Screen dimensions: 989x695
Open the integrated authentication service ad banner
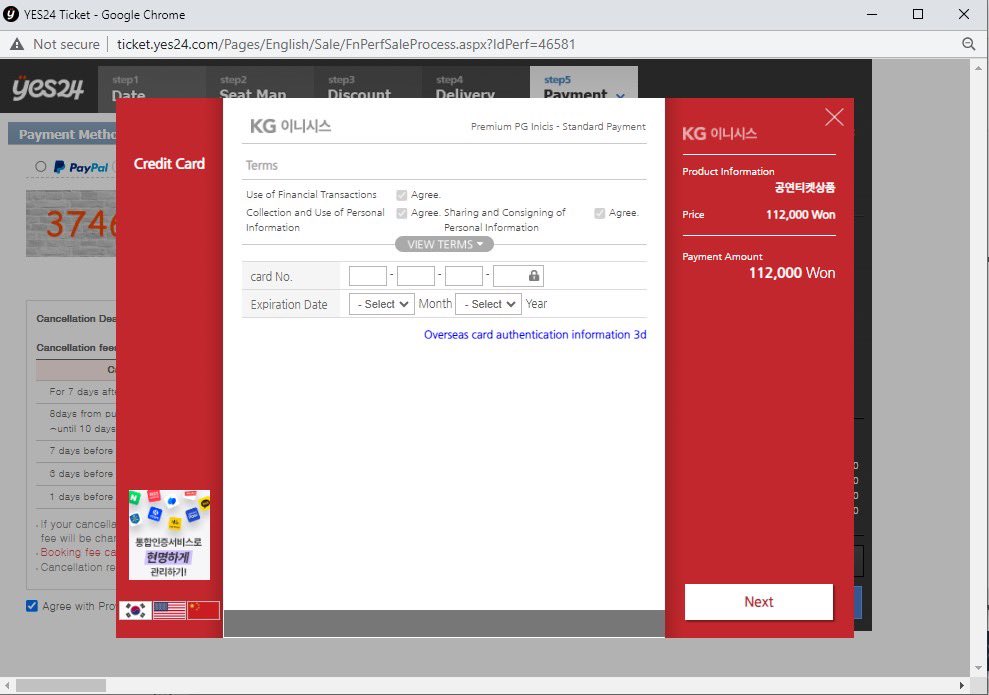pos(169,535)
